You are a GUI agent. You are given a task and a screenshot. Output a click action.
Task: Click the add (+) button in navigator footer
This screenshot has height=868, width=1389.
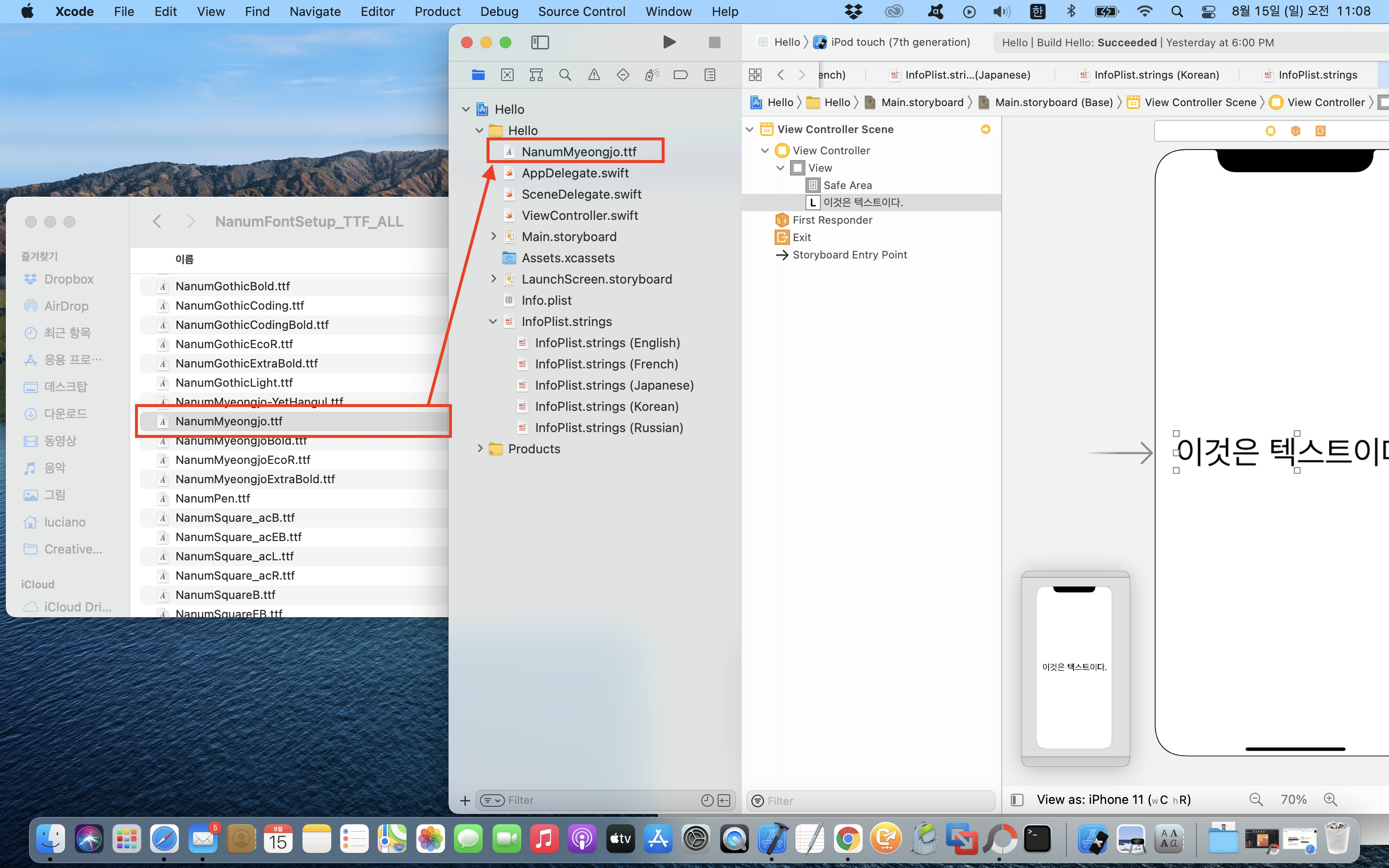[x=465, y=800]
